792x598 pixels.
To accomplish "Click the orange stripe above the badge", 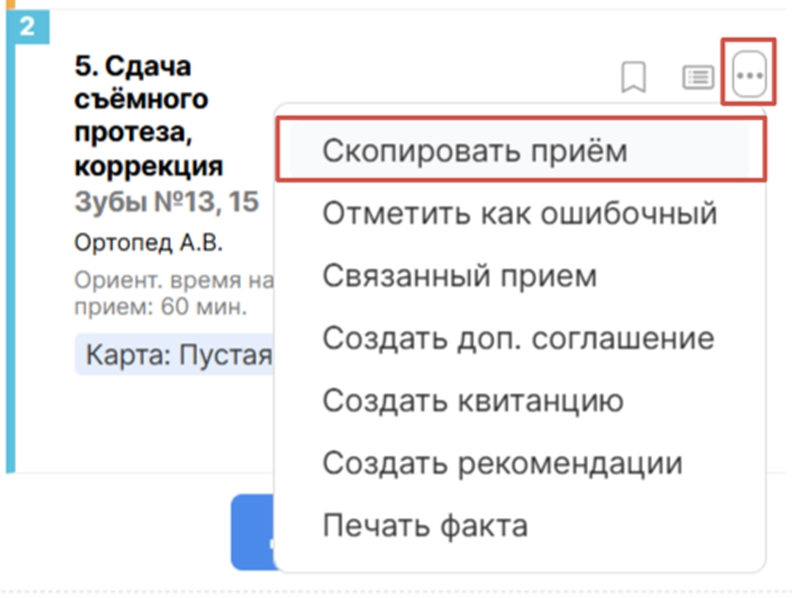I will (x=10, y=5).
